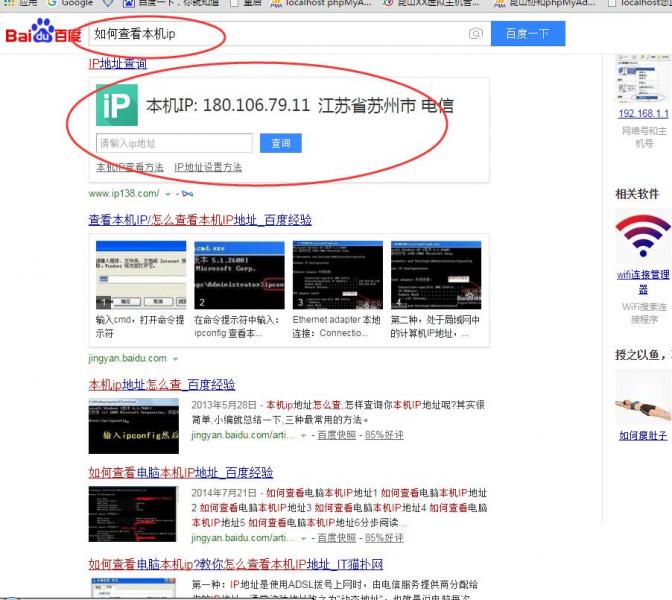Viewport: 672px width, 600px height.
Task: Click the red wifi signal icon
Action: point(642,236)
